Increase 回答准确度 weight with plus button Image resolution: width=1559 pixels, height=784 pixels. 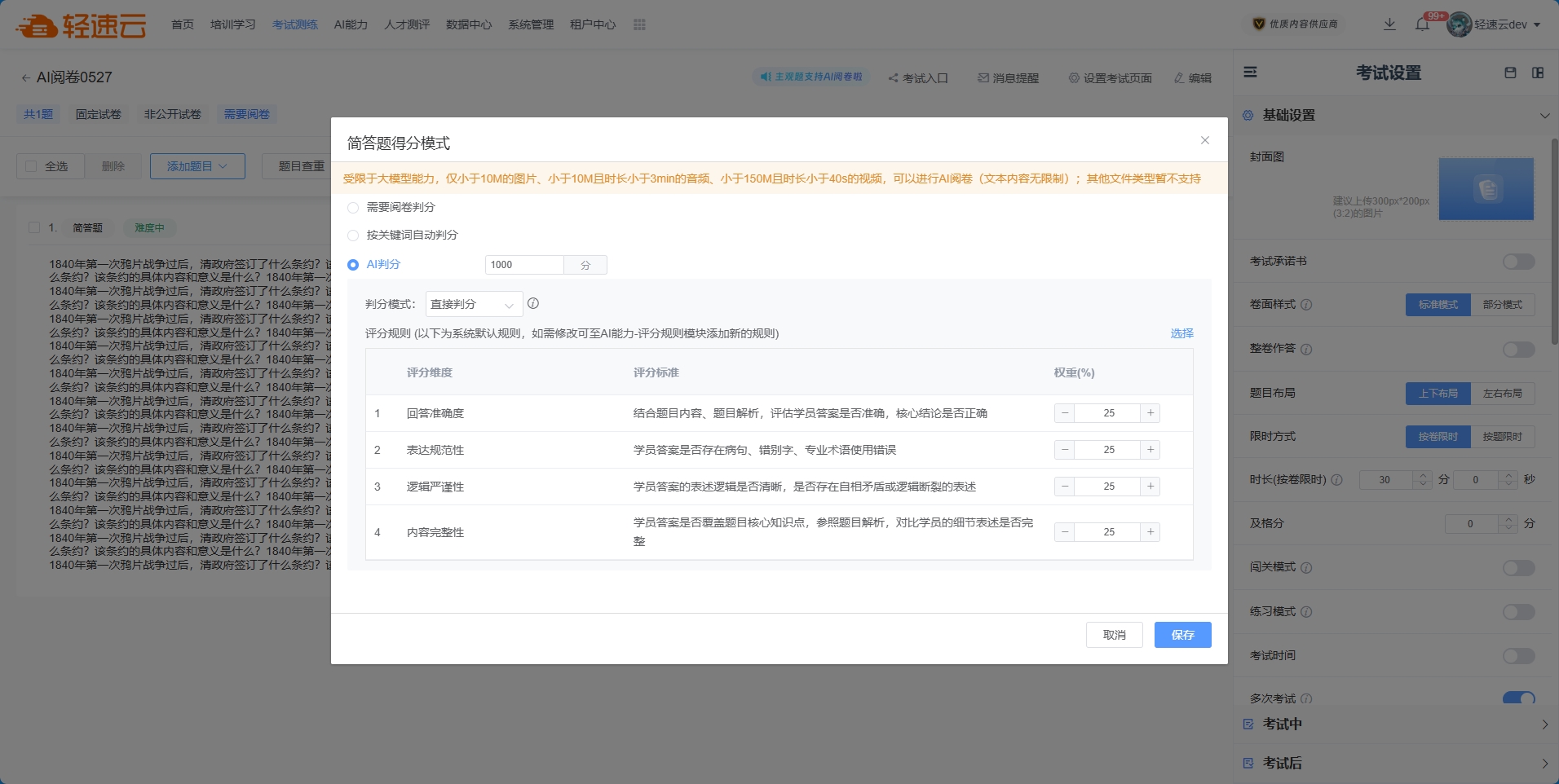1150,413
